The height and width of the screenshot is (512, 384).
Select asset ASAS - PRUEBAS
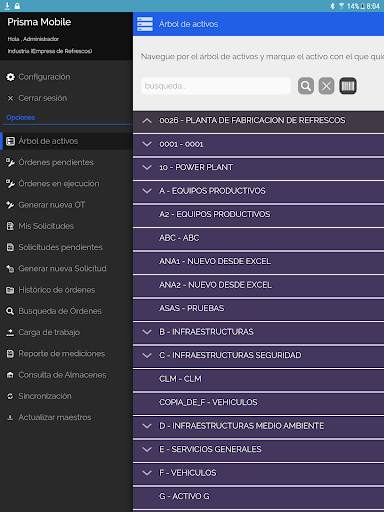(258, 309)
